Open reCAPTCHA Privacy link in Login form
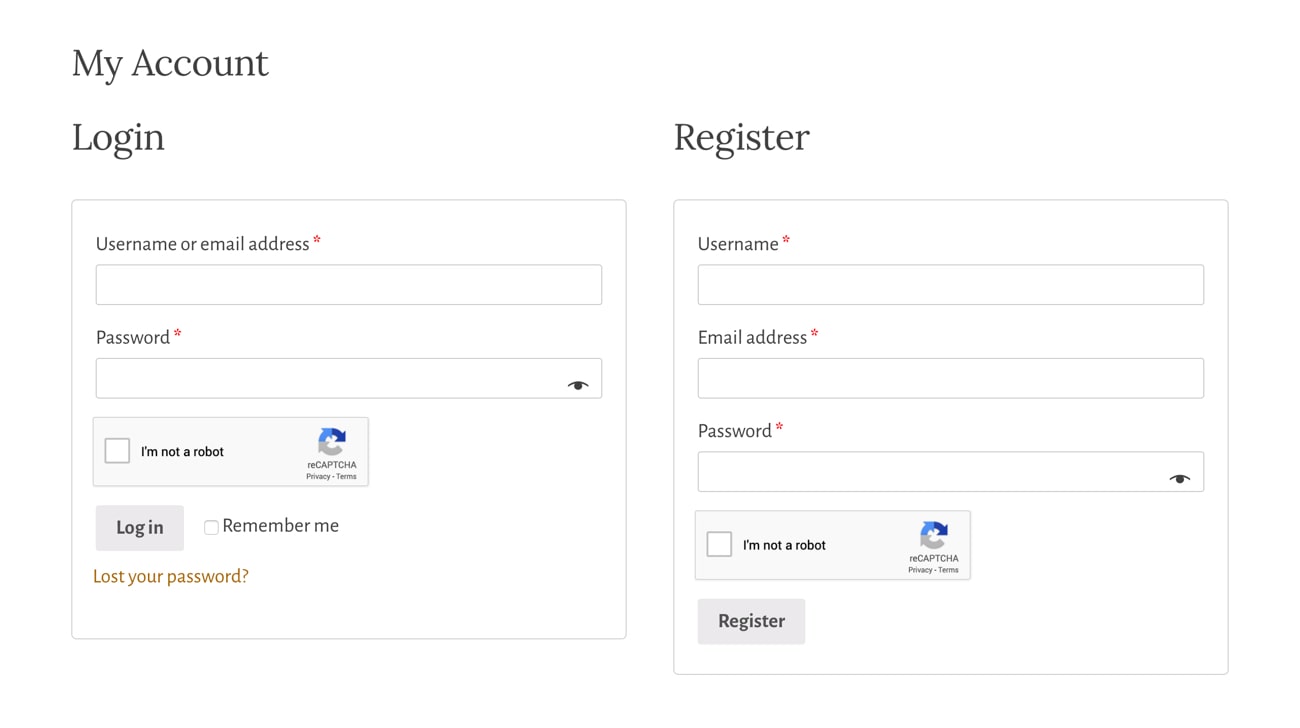 click(318, 477)
